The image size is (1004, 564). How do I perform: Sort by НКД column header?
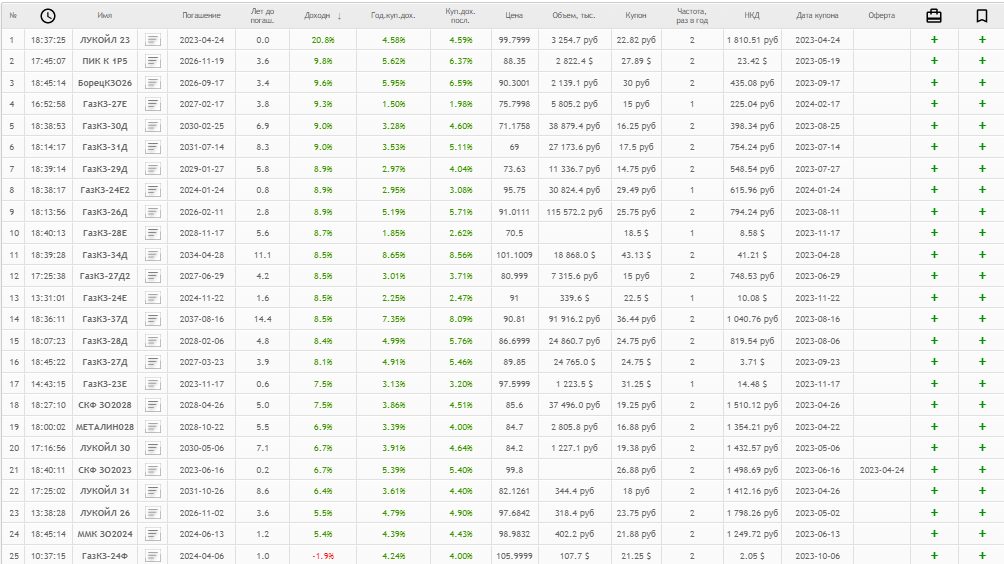pyautogui.click(x=752, y=15)
